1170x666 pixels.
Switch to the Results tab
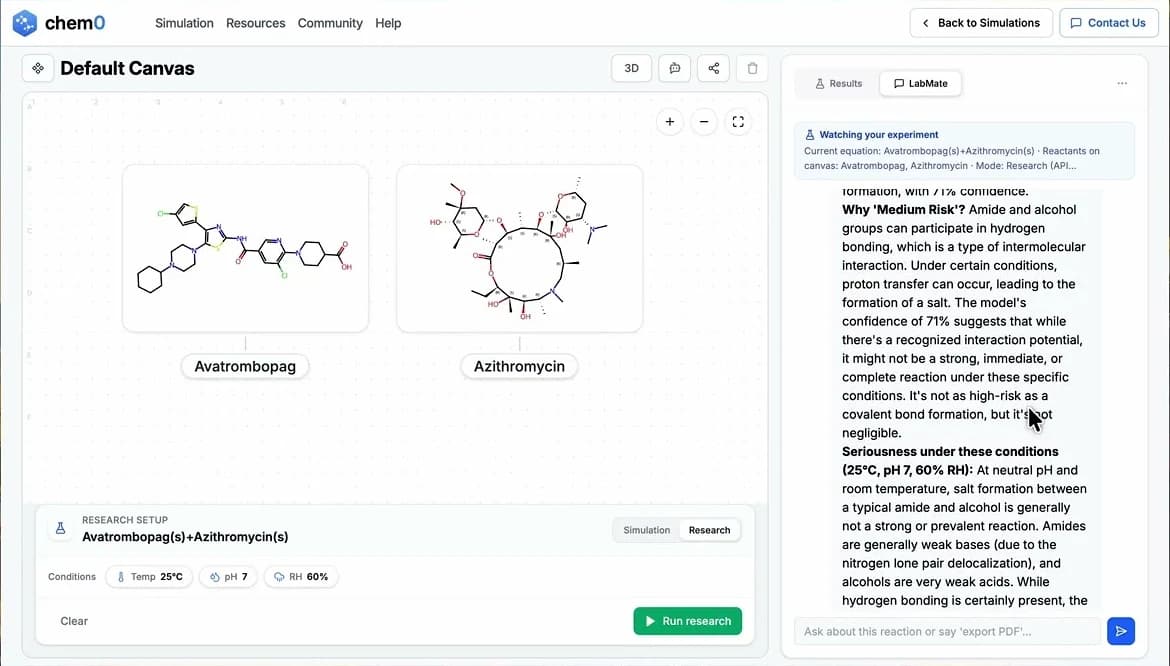tap(838, 84)
